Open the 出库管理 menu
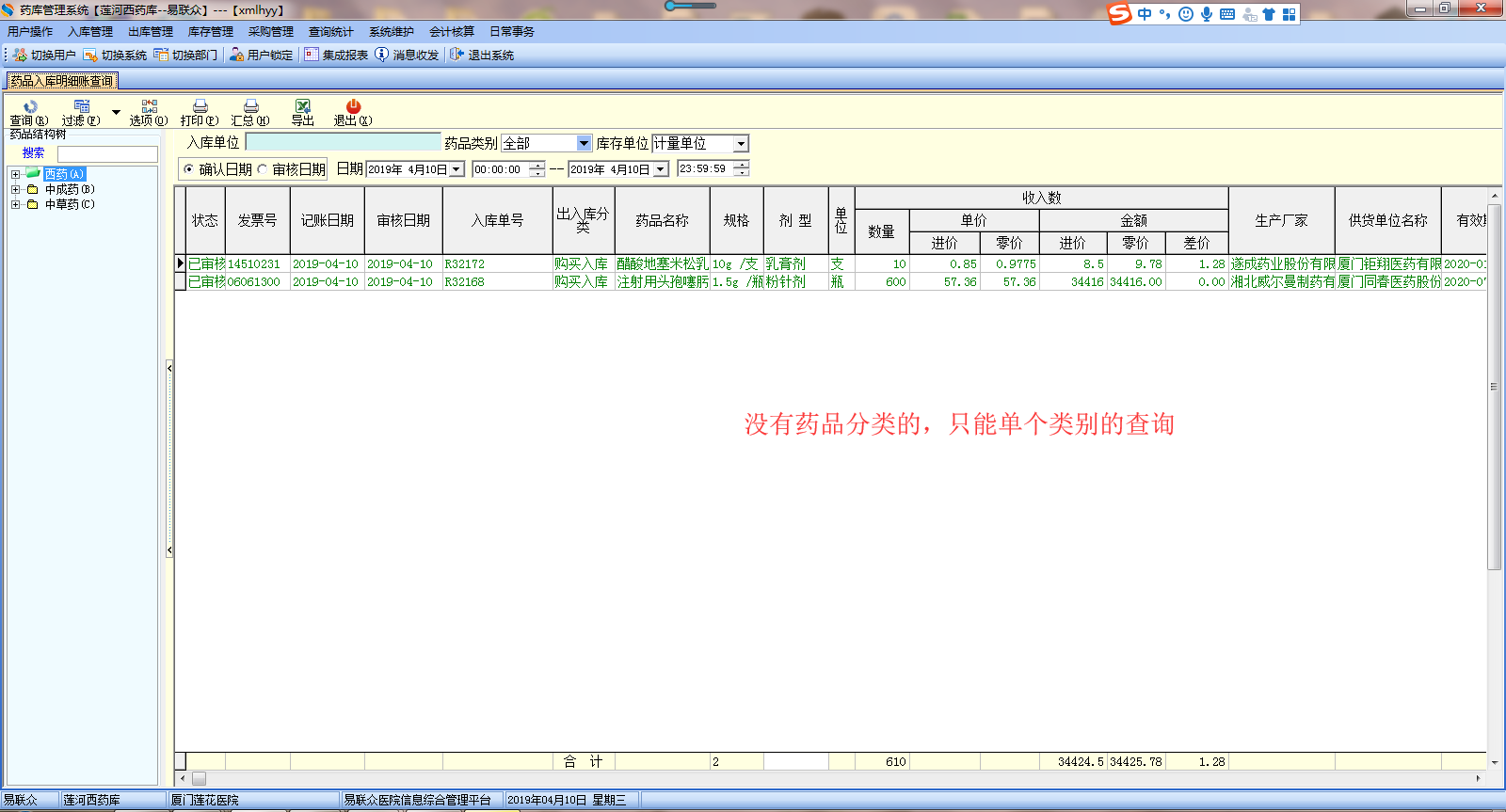Image resolution: width=1506 pixels, height=812 pixels. coord(151,32)
